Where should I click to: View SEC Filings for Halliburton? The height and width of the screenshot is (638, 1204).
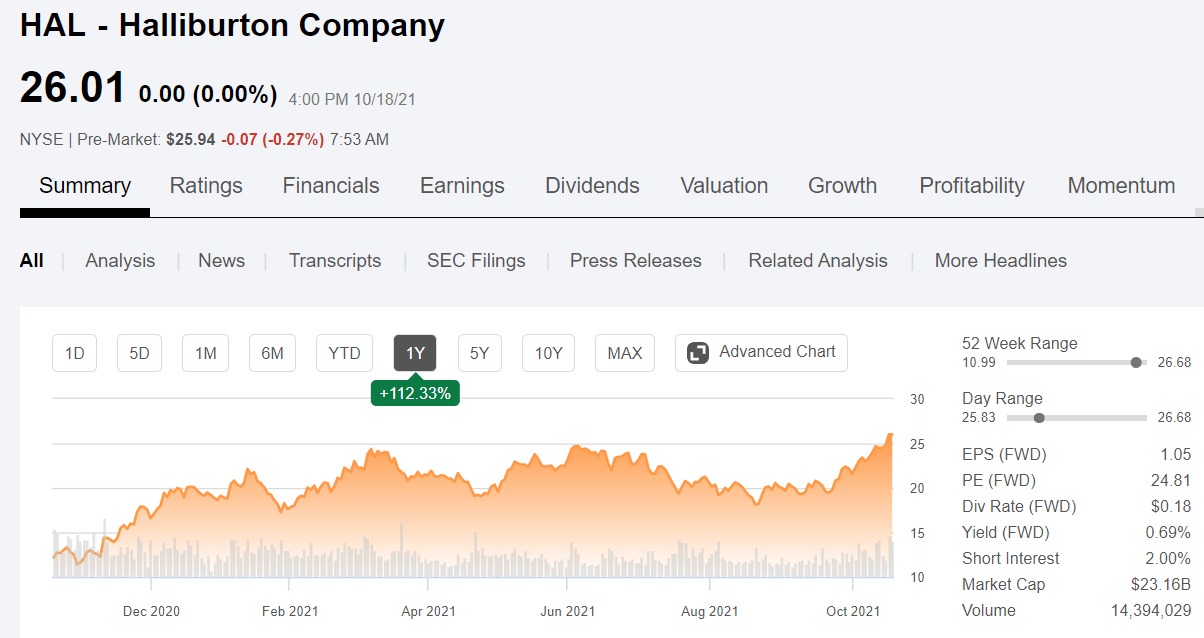[476, 260]
